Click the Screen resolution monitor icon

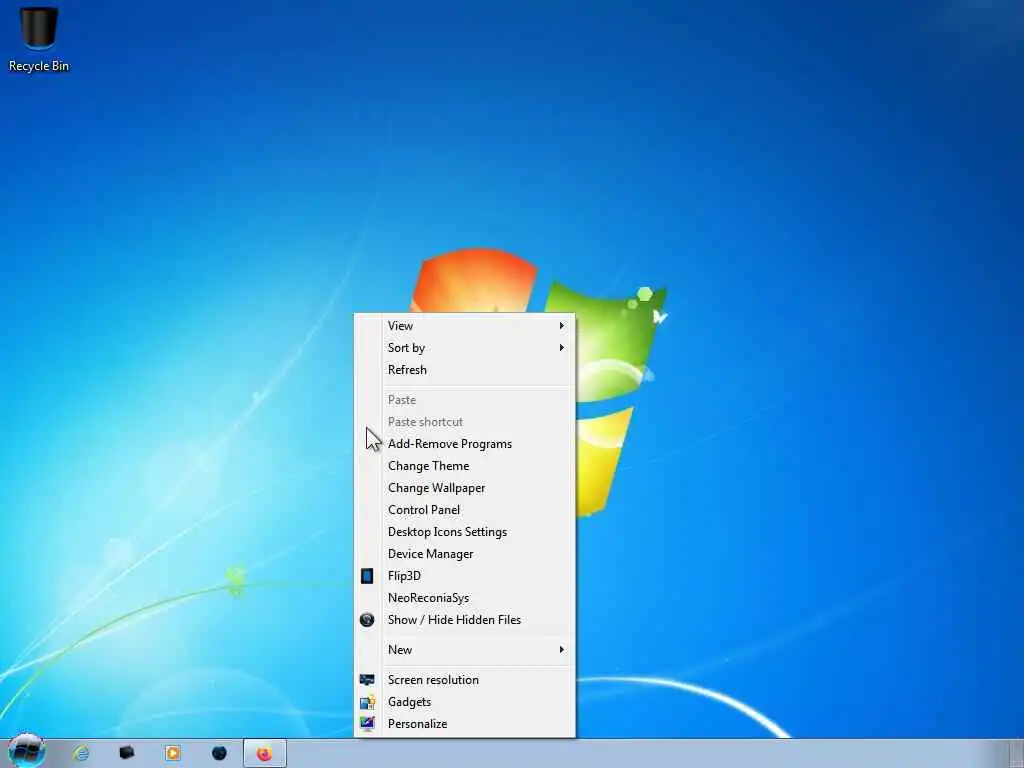tap(367, 680)
